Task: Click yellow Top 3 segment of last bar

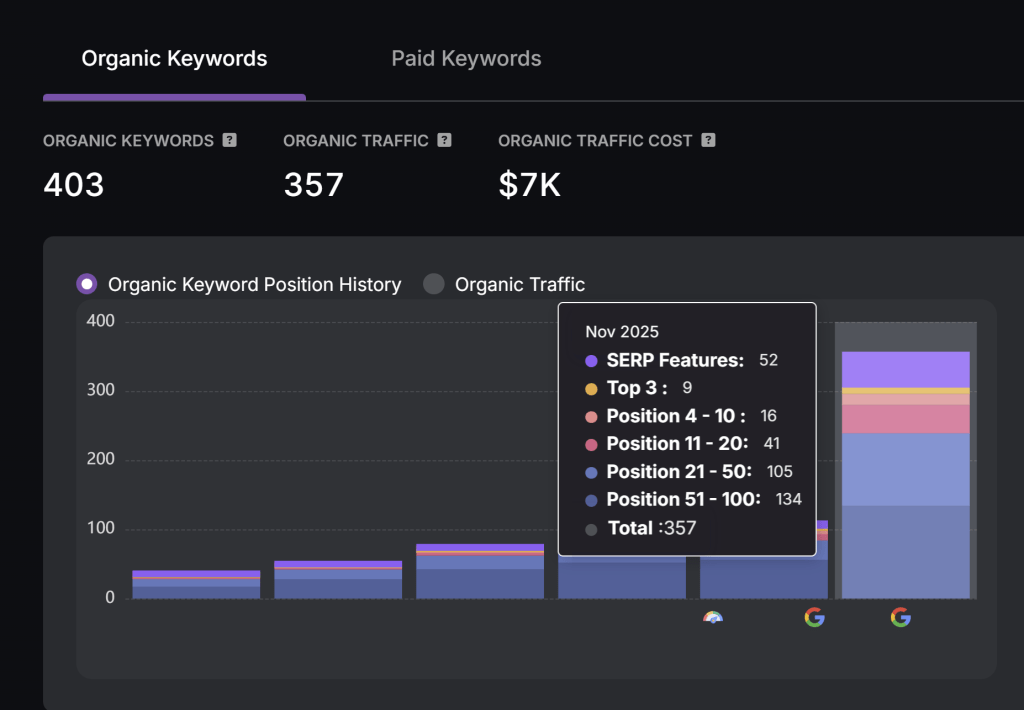Action: pyautogui.click(x=905, y=390)
